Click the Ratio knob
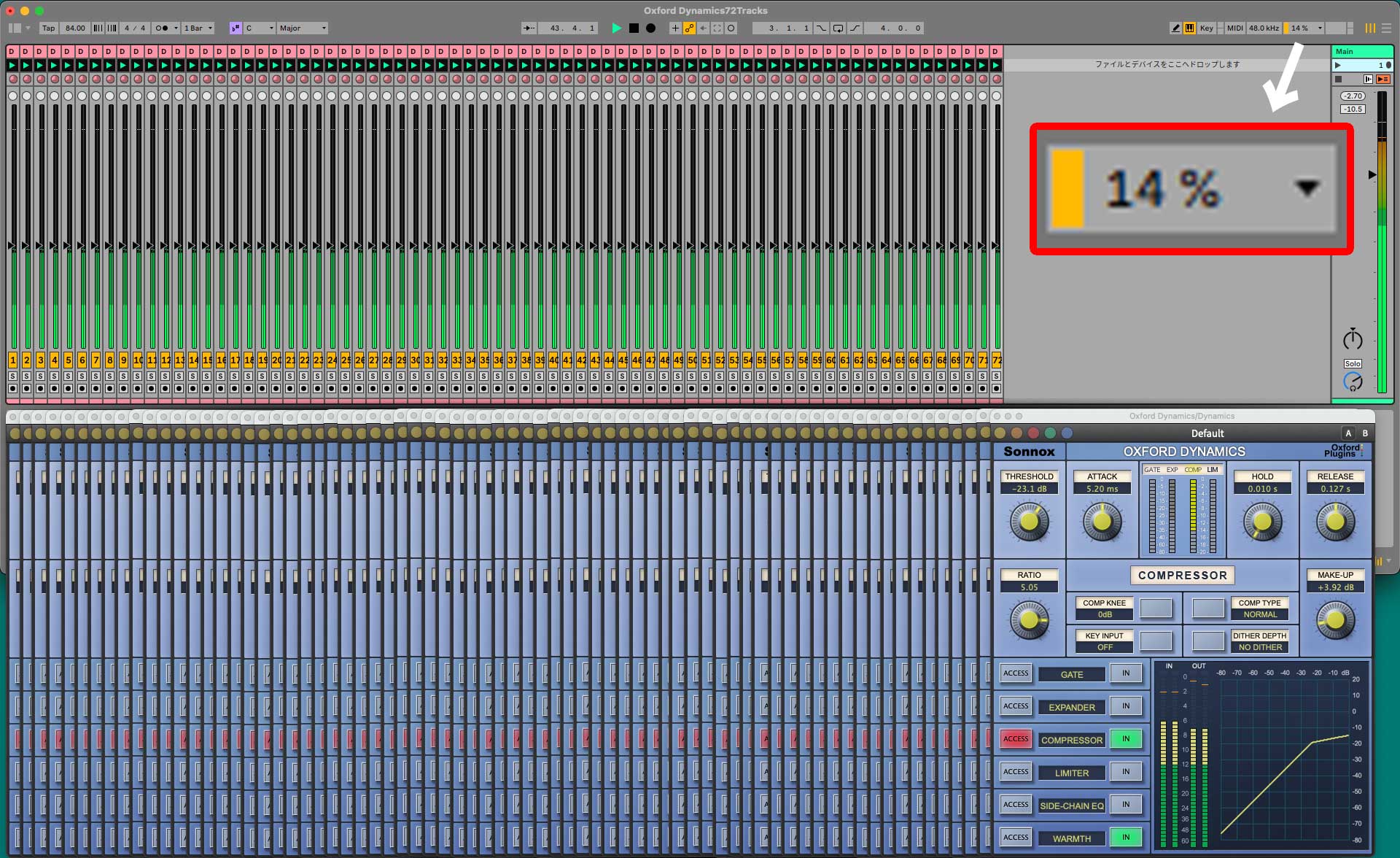The image size is (1400, 858). pyautogui.click(x=1029, y=620)
